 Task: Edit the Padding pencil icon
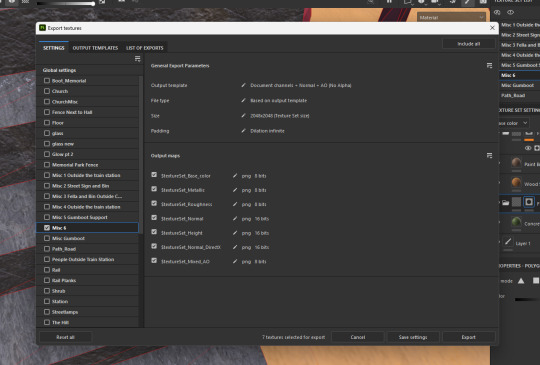coord(243,131)
